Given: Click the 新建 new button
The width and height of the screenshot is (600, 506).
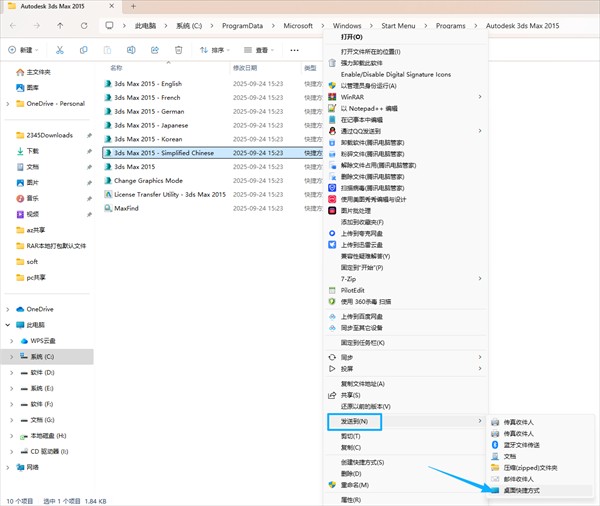Looking at the screenshot, I should tap(20, 49).
